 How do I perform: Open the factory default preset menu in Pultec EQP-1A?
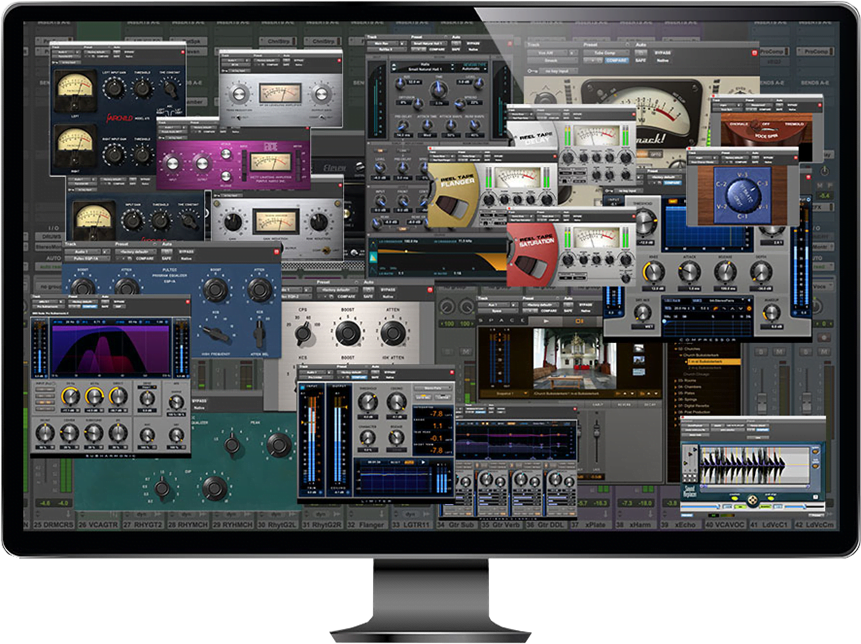pos(135,252)
